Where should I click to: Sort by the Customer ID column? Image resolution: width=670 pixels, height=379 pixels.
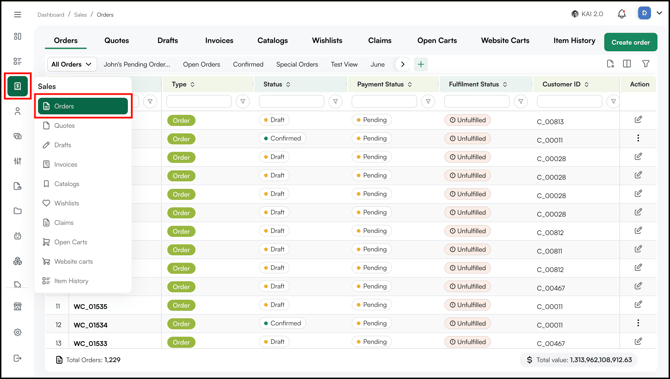pyautogui.click(x=586, y=85)
